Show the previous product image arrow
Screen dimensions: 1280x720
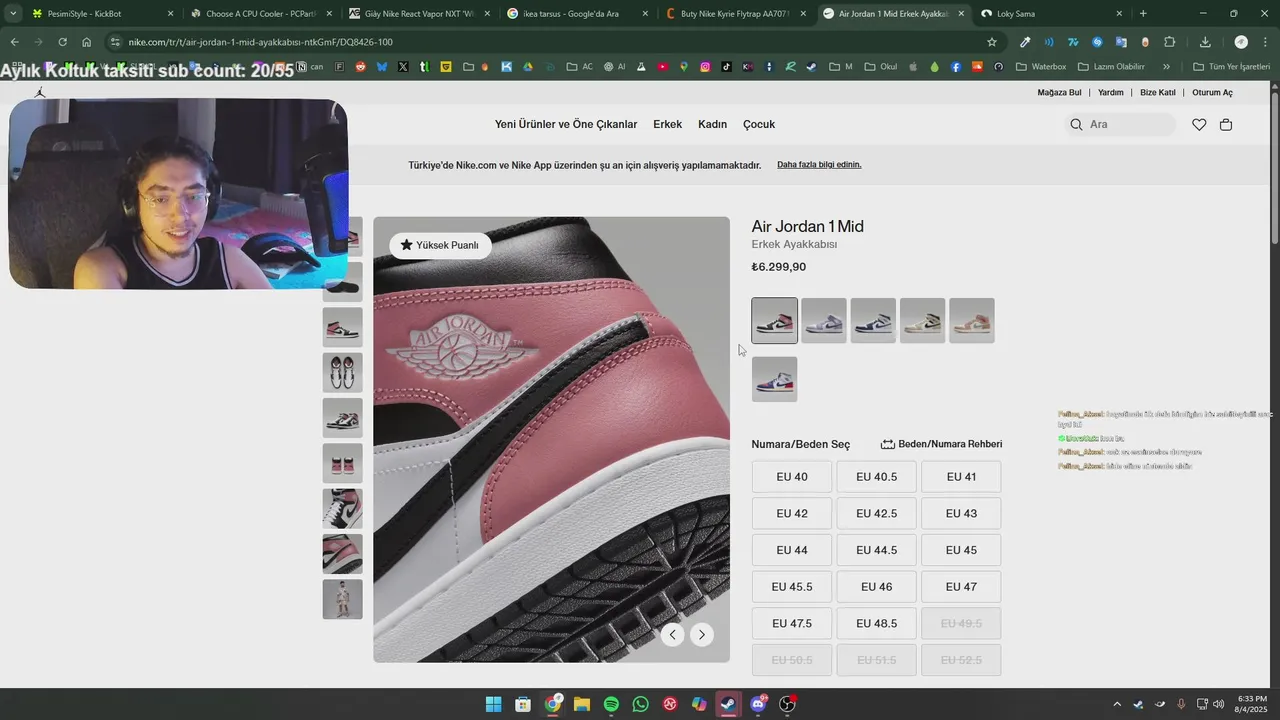[673, 634]
